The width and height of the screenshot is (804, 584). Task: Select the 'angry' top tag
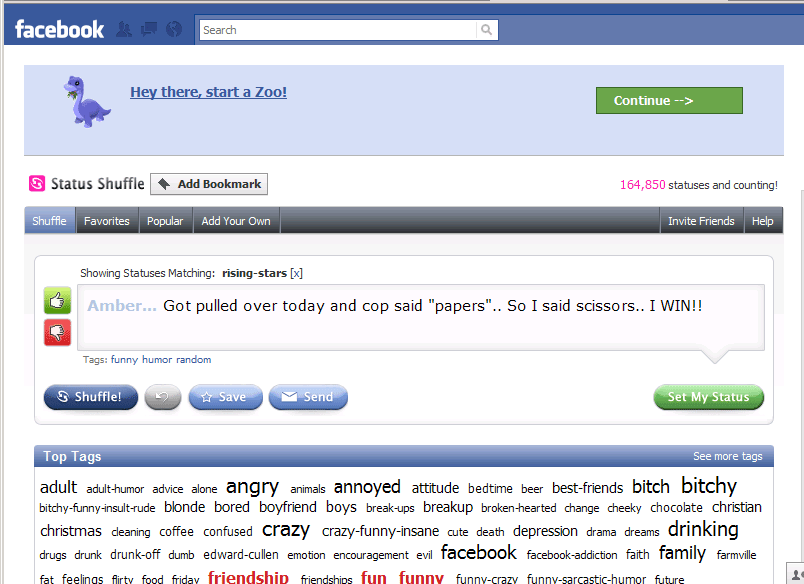(252, 487)
